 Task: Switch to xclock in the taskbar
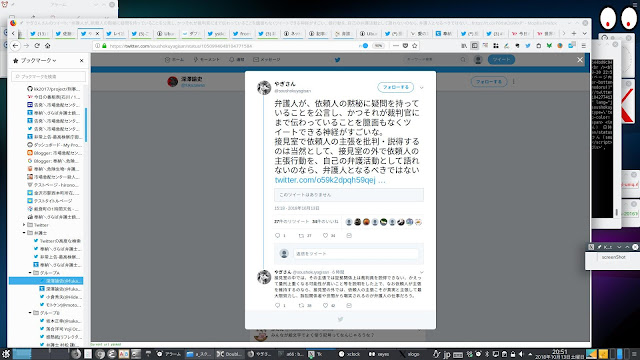coord(349,354)
